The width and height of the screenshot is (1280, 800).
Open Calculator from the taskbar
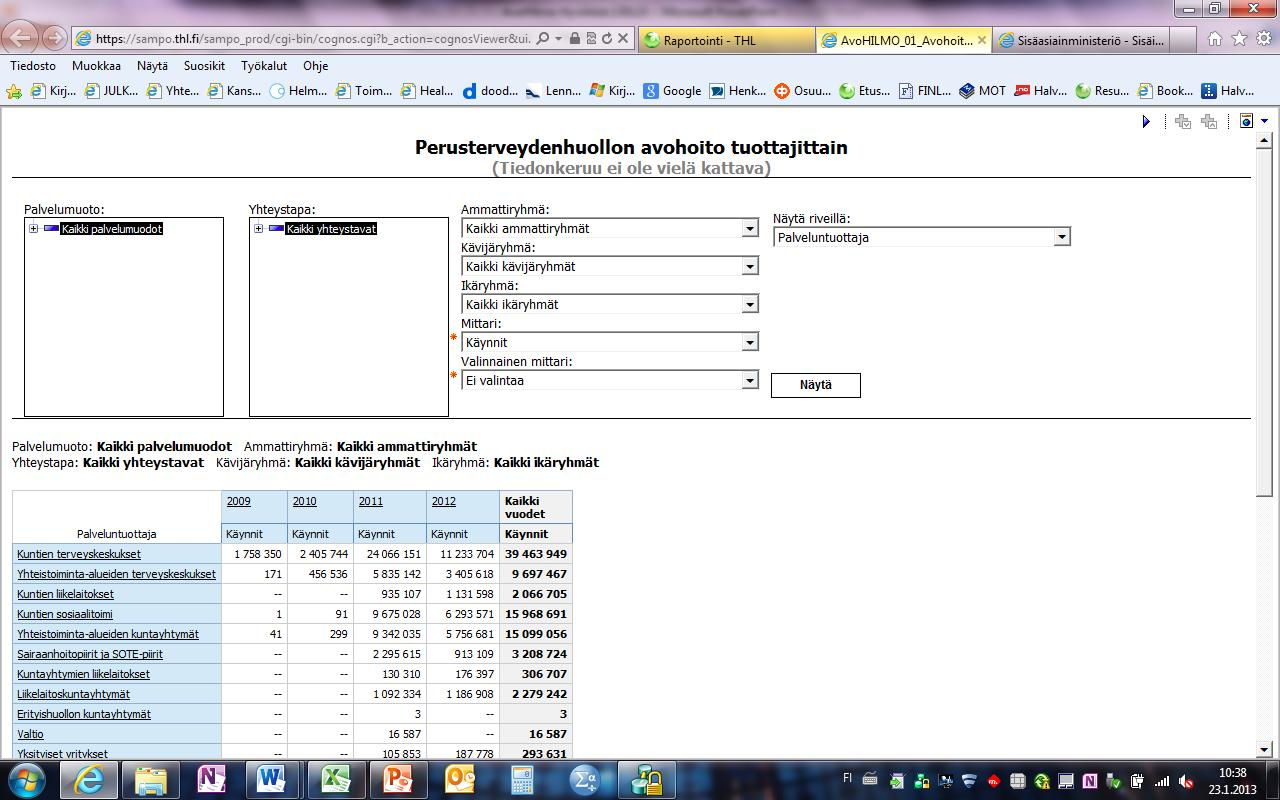click(x=521, y=779)
